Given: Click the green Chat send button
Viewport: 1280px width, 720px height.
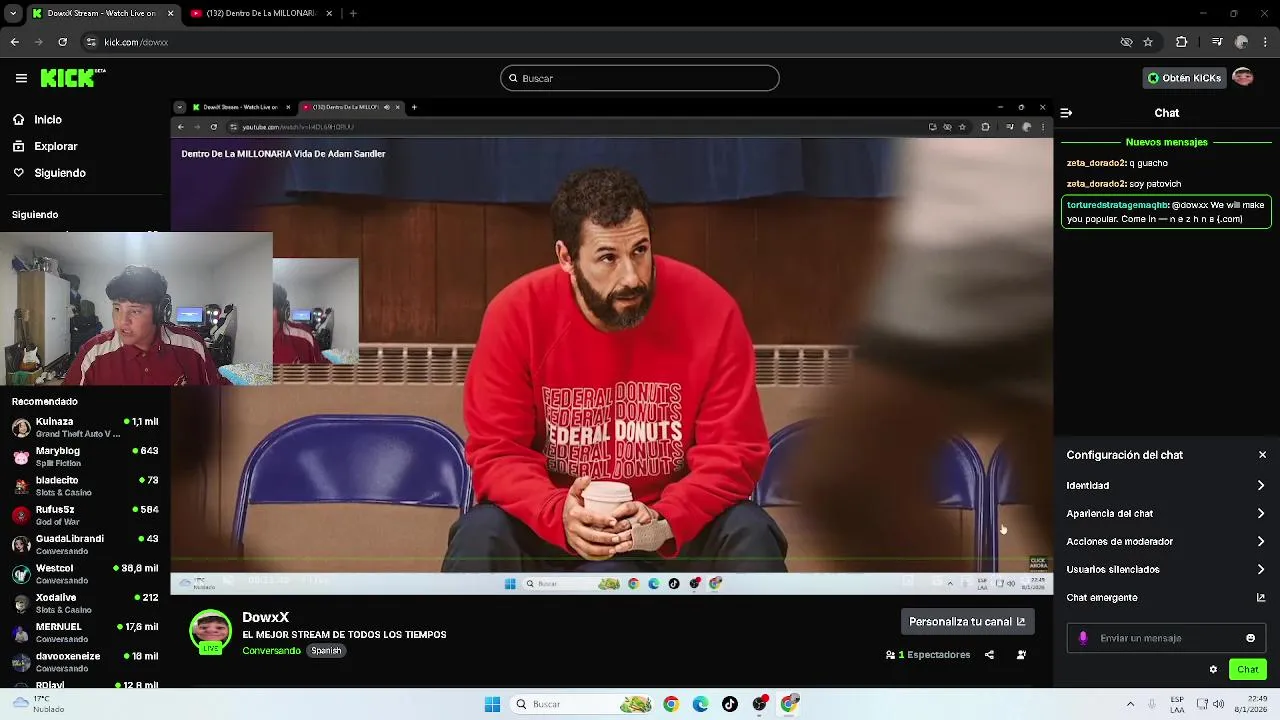Looking at the screenshot, I should (x=1247, y=669).
